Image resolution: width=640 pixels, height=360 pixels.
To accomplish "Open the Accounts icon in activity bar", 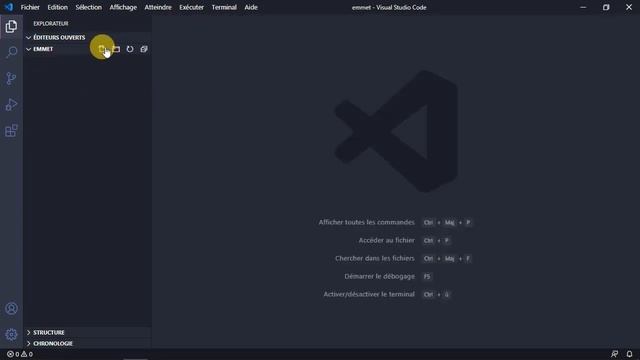I will (11, 309).
